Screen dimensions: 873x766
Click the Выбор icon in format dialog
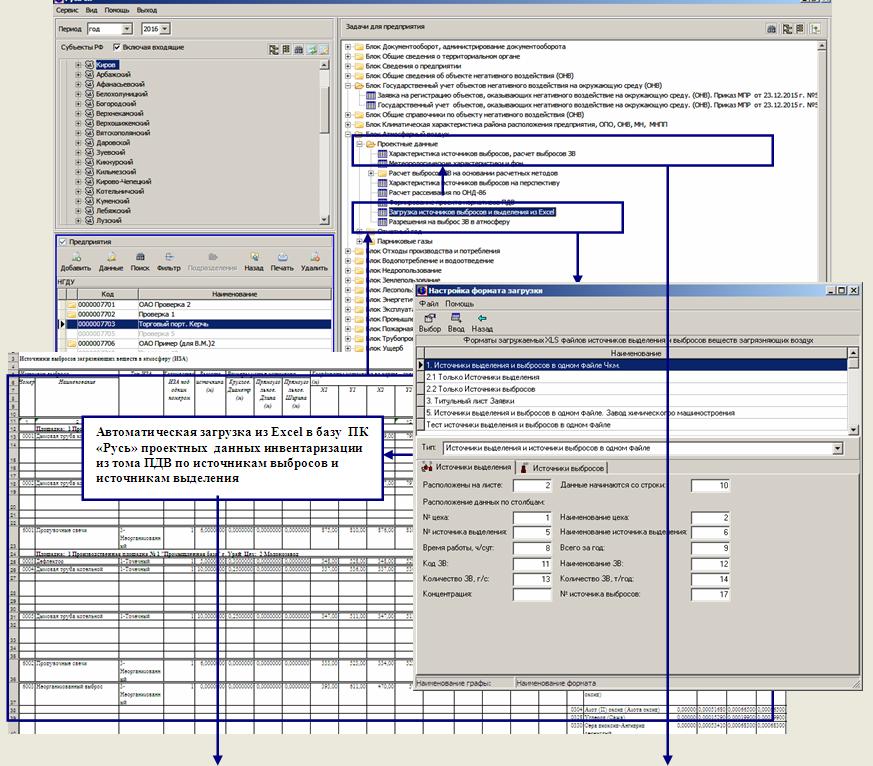click(430, 318)
